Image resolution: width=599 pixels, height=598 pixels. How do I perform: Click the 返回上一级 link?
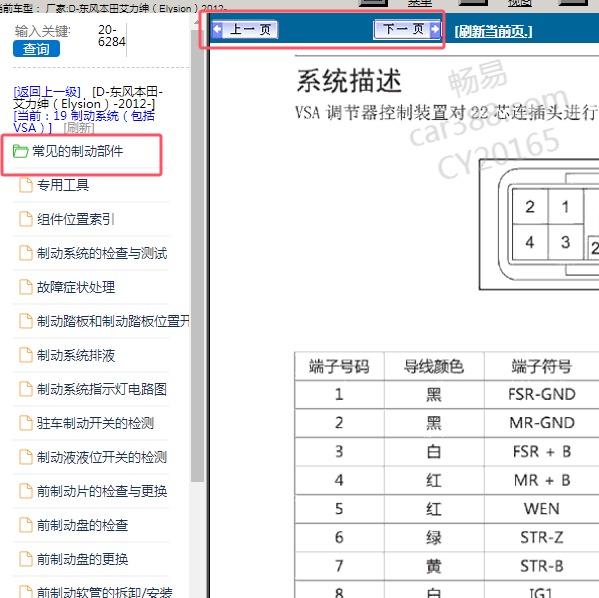(47, 92)
